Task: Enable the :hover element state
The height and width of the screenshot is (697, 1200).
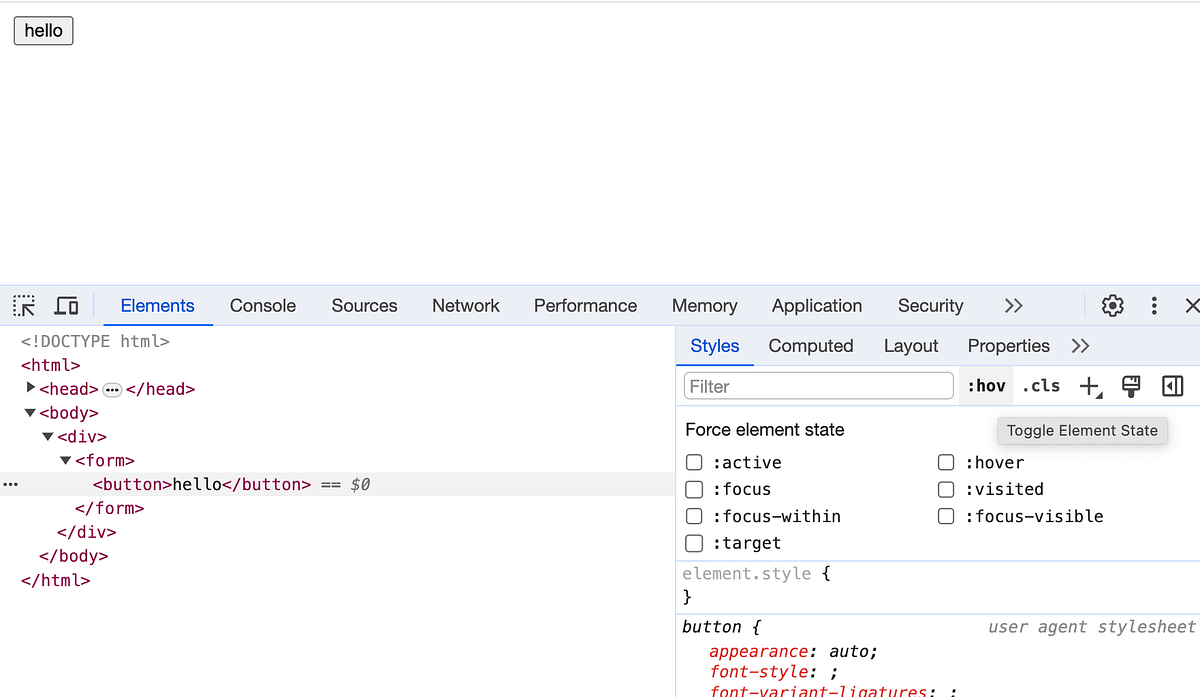Action: [x=946, y=462]
